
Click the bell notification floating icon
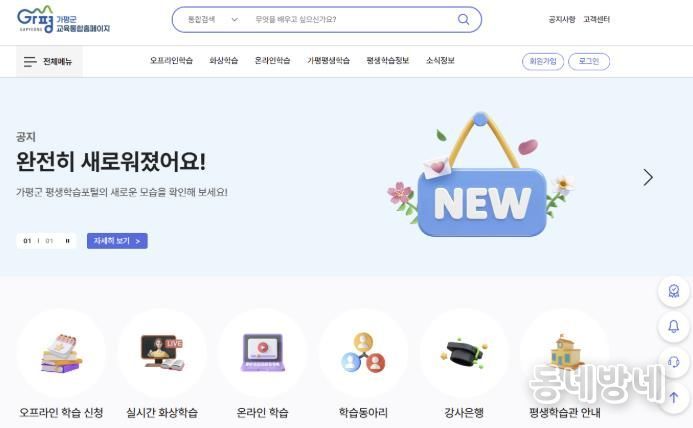674,327
